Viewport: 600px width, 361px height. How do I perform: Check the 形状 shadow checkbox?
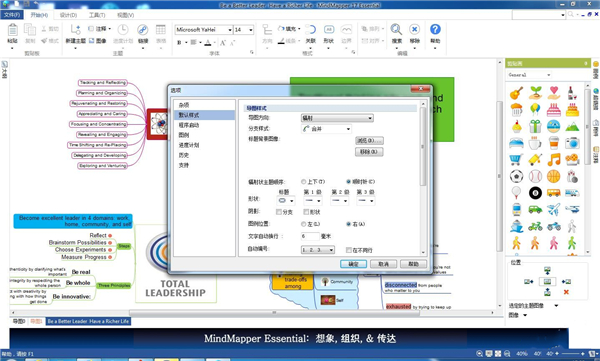(x=306, y=212)
